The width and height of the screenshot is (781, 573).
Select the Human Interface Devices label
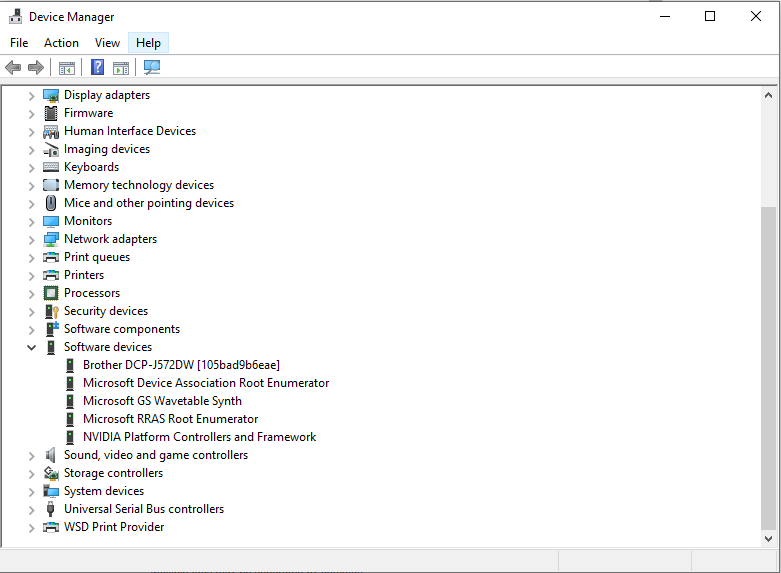tap(130, 131)
